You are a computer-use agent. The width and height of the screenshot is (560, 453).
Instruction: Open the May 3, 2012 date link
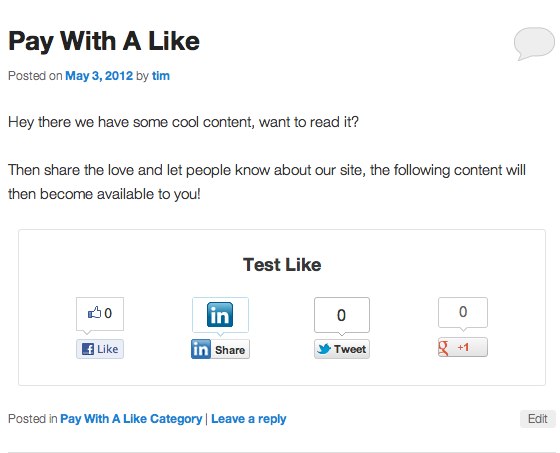point(99,76)
